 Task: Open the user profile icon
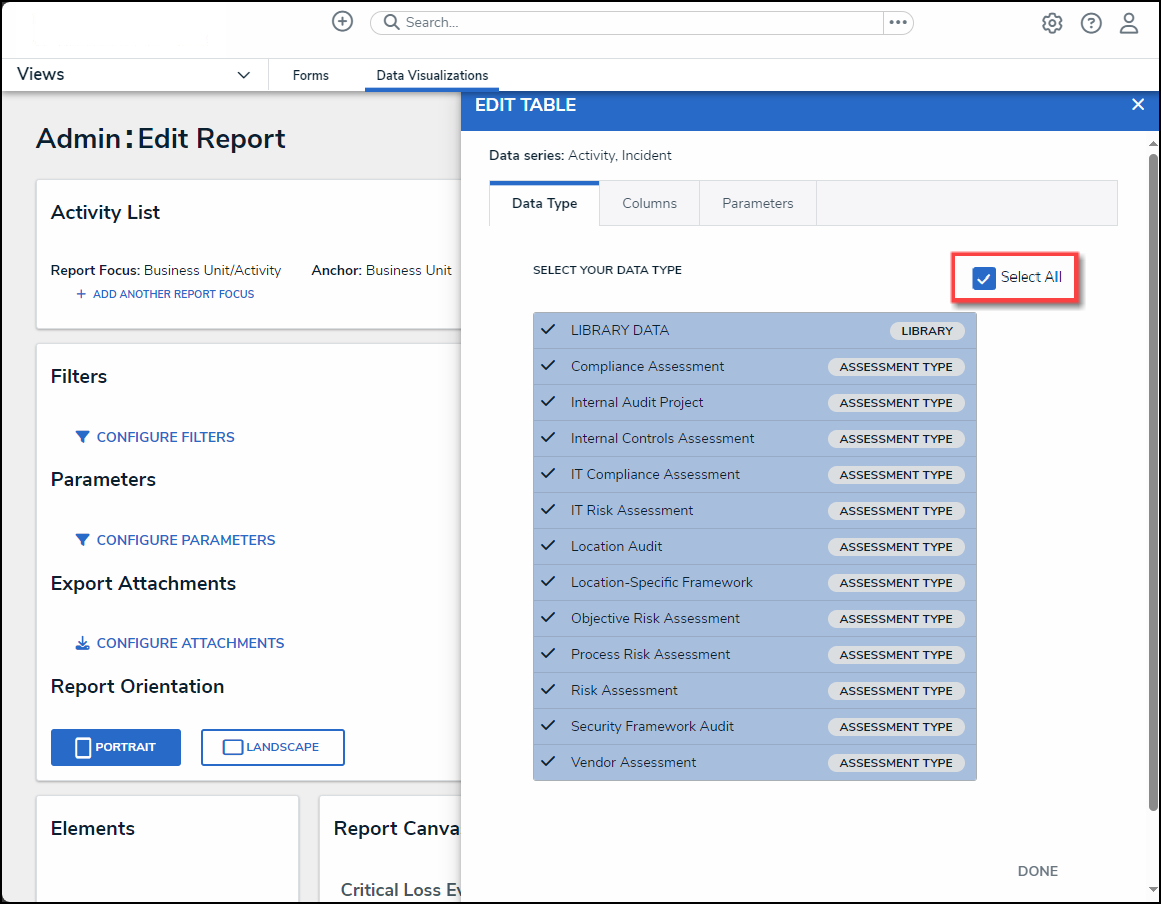click(x=1129, y=23)
